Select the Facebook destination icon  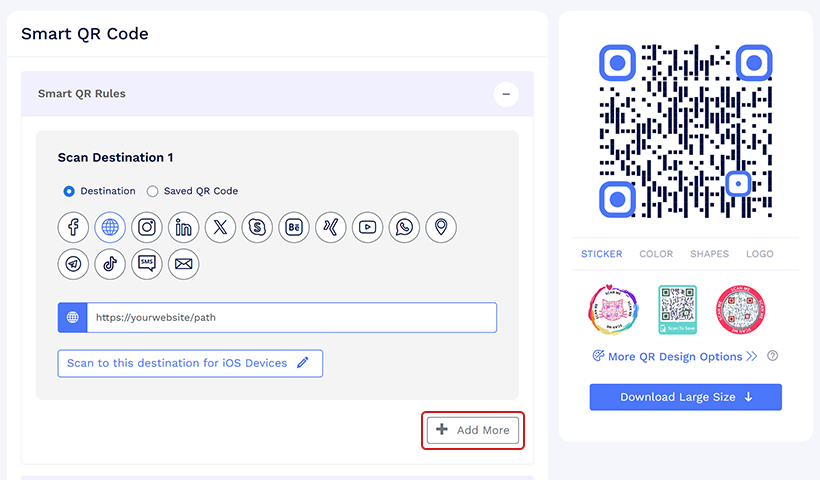point(73,227)
